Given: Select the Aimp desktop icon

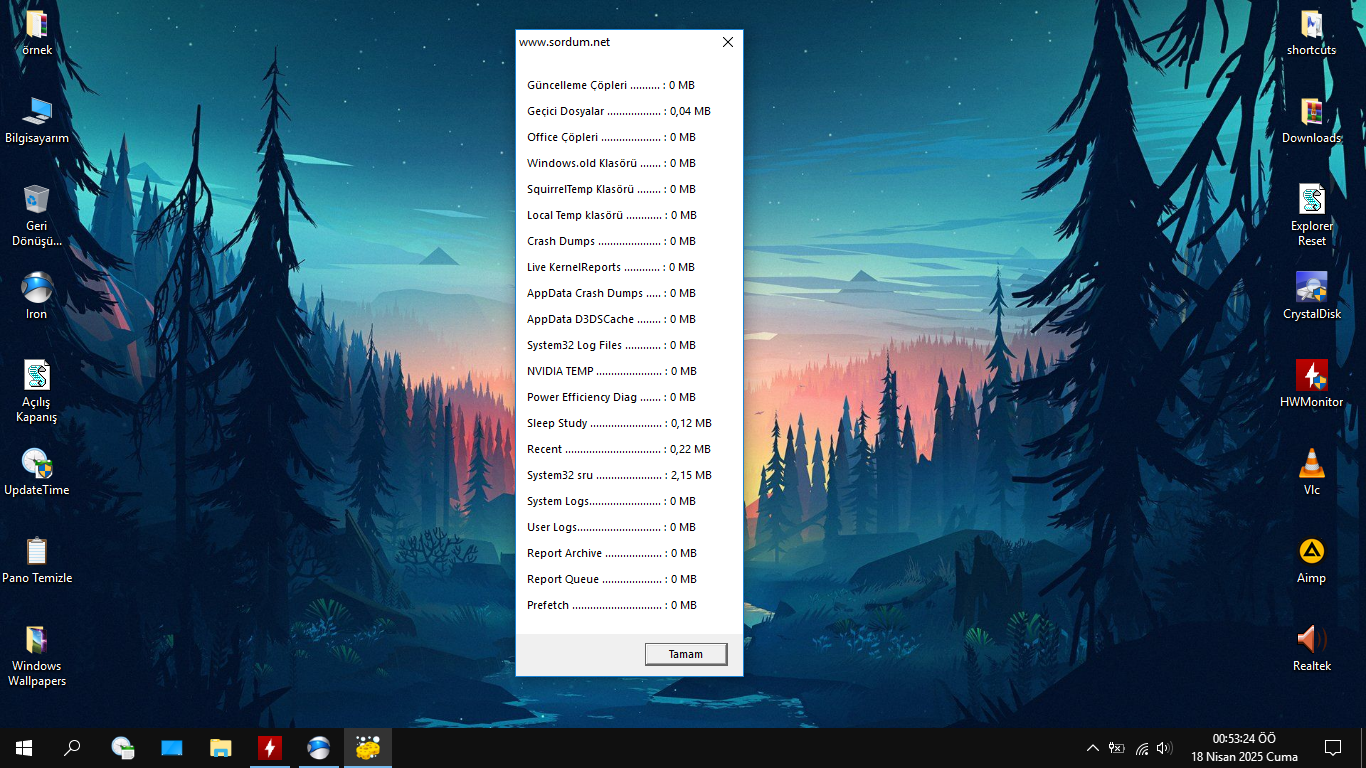Looking at the screenshot, I should tap(1312, 561).
